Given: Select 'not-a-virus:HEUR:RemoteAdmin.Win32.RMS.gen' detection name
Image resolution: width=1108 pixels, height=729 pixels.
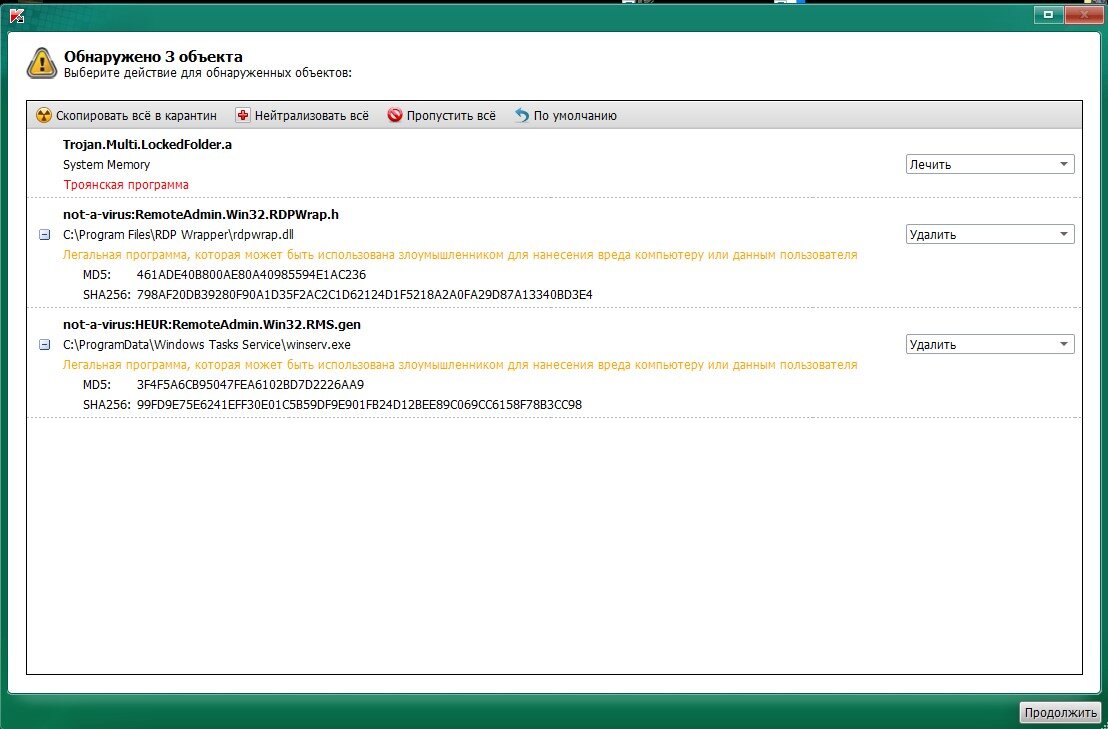Looking at the screenshot, I should (212, 325).
